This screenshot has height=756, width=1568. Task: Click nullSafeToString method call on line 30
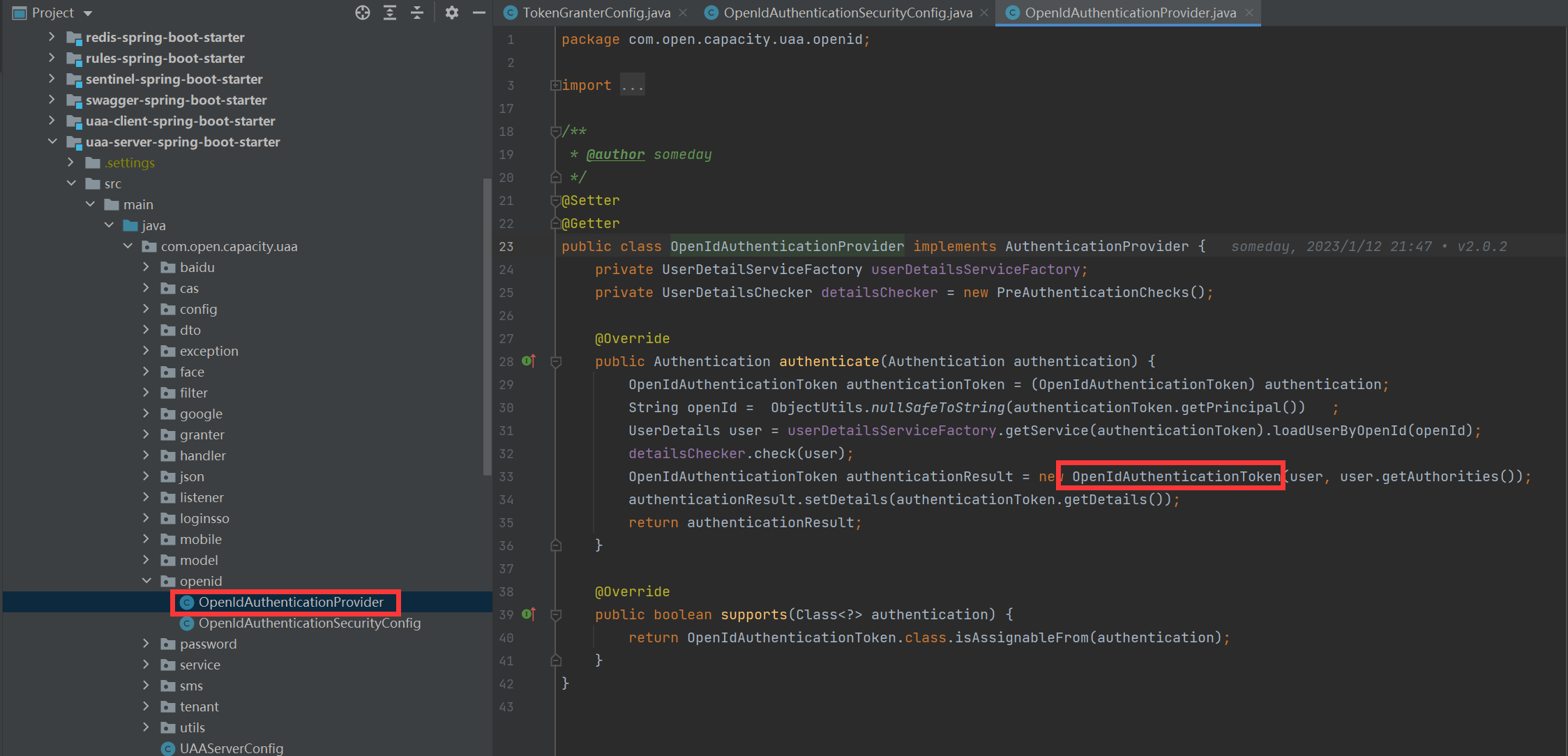pos(937,407)
